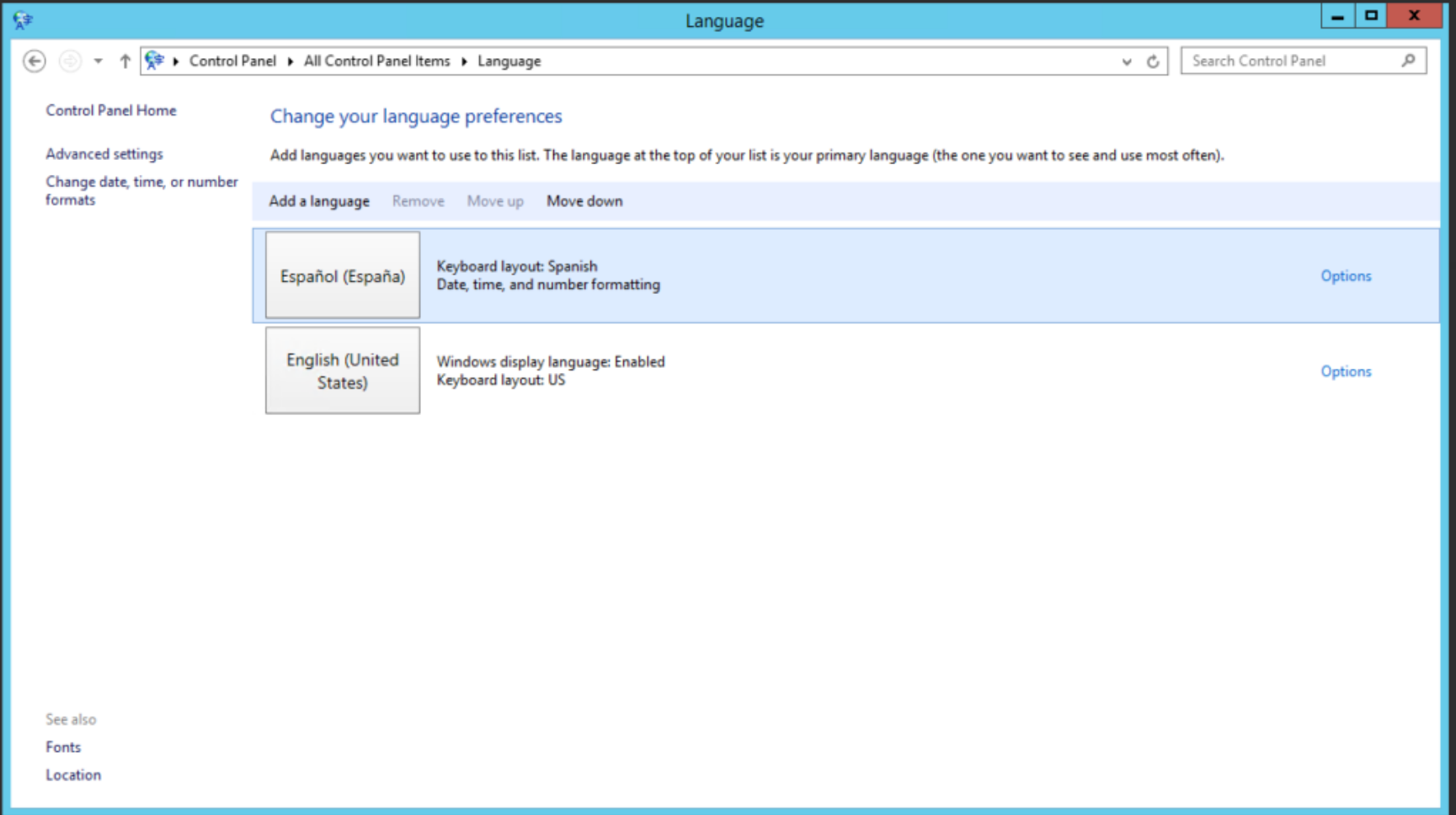Open recent addresses with the address bar chevron
Screen dimensions: 1456x815
click(1126, 61)
